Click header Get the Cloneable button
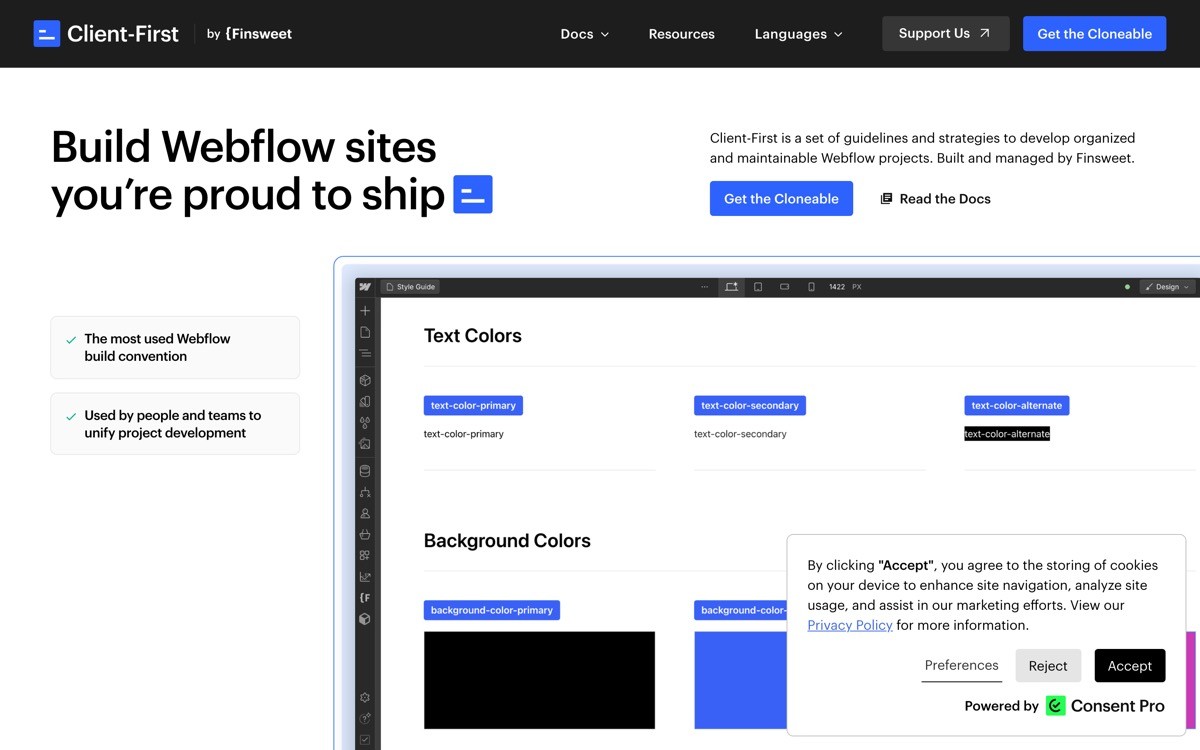The width and height of the screenshot is (1200, 750). [x=1094, y=34]
